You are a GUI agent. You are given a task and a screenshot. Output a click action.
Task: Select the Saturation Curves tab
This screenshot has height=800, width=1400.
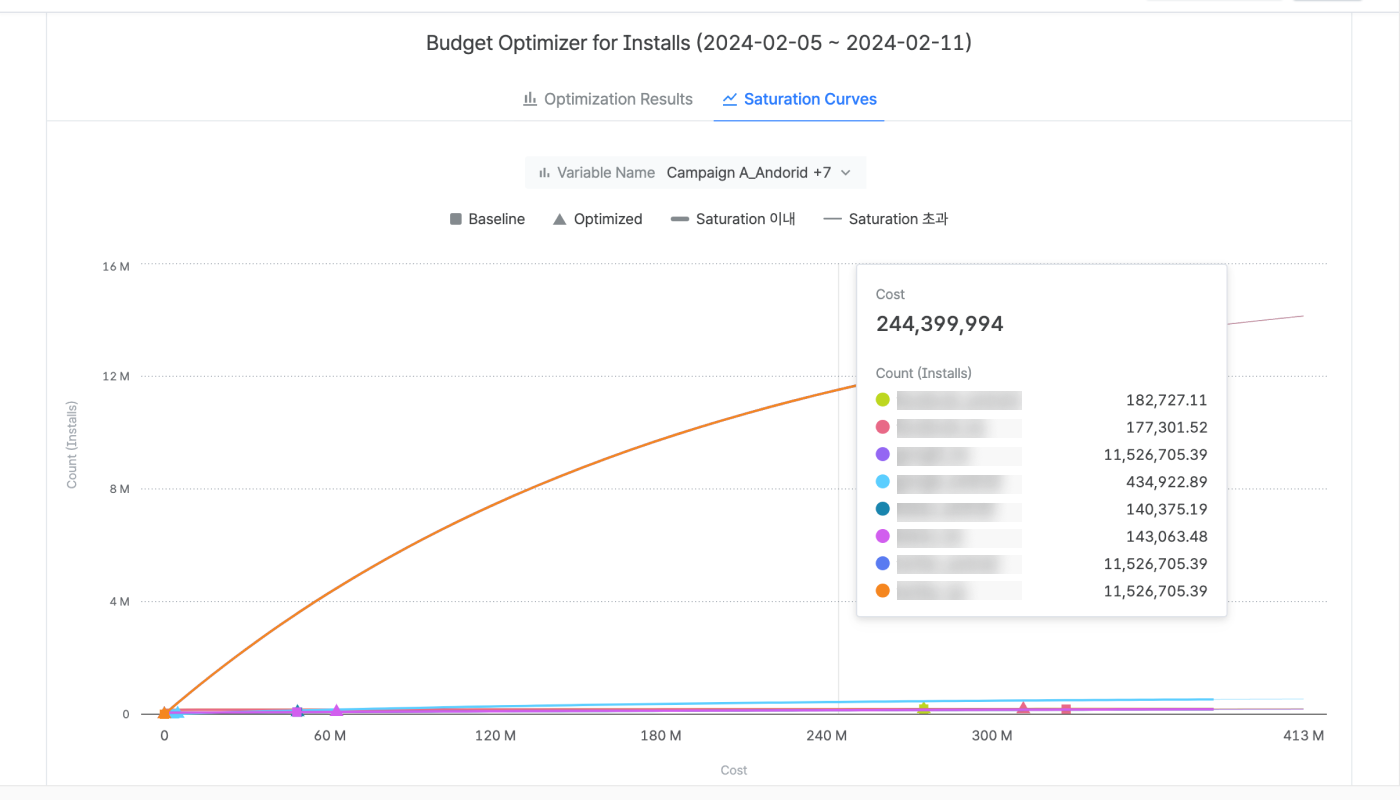tap(799, 99)
